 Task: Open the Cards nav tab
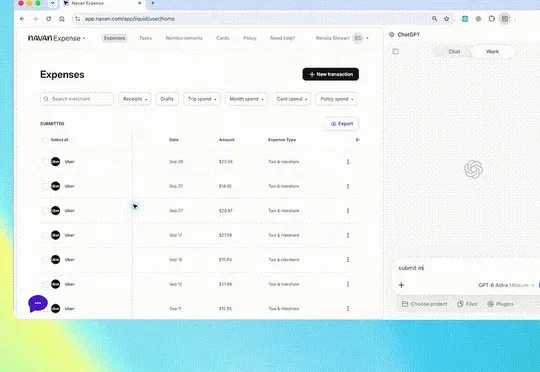point(222,38)
